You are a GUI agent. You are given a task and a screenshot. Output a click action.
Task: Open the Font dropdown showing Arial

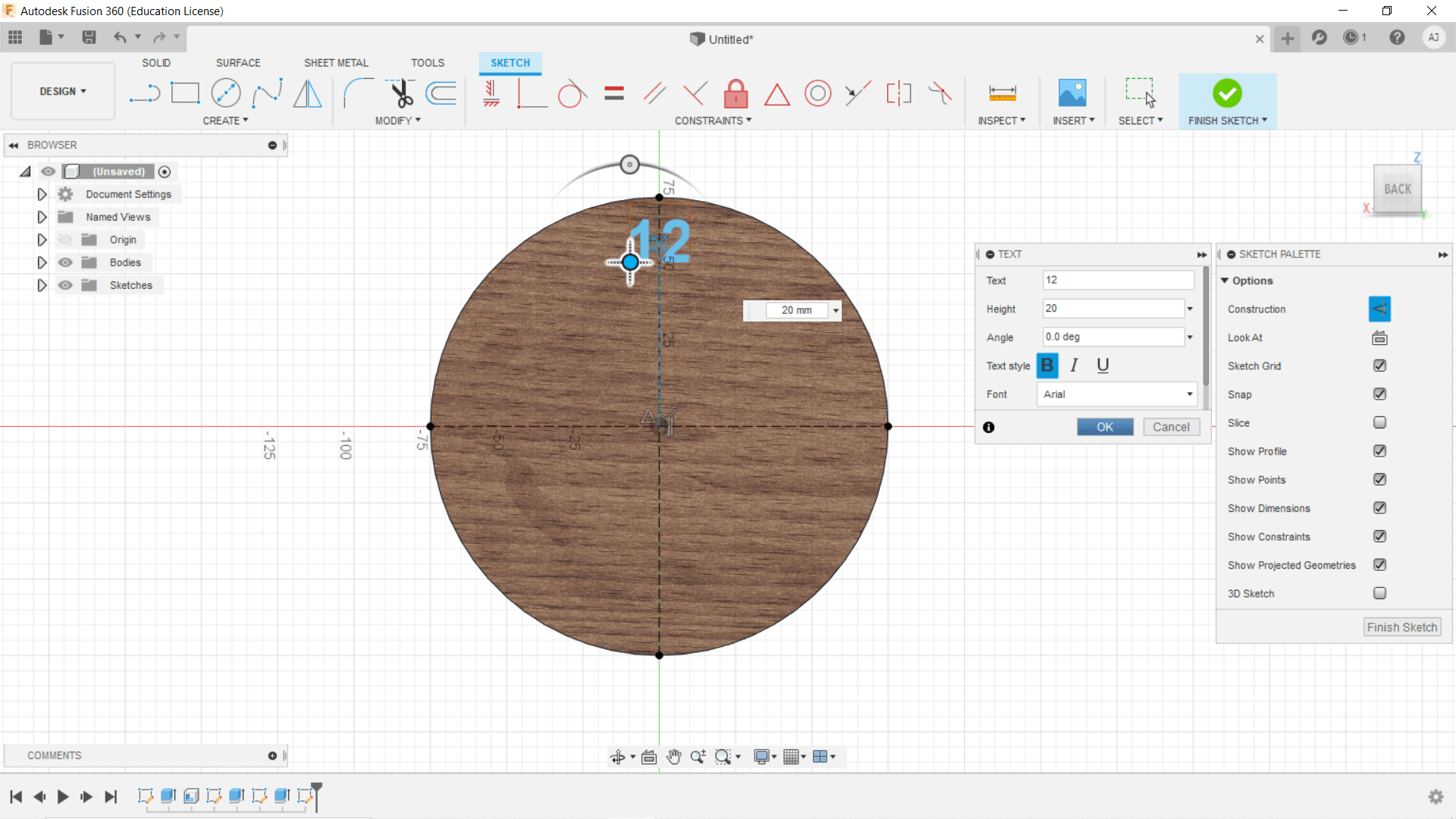coord(1116,394)
